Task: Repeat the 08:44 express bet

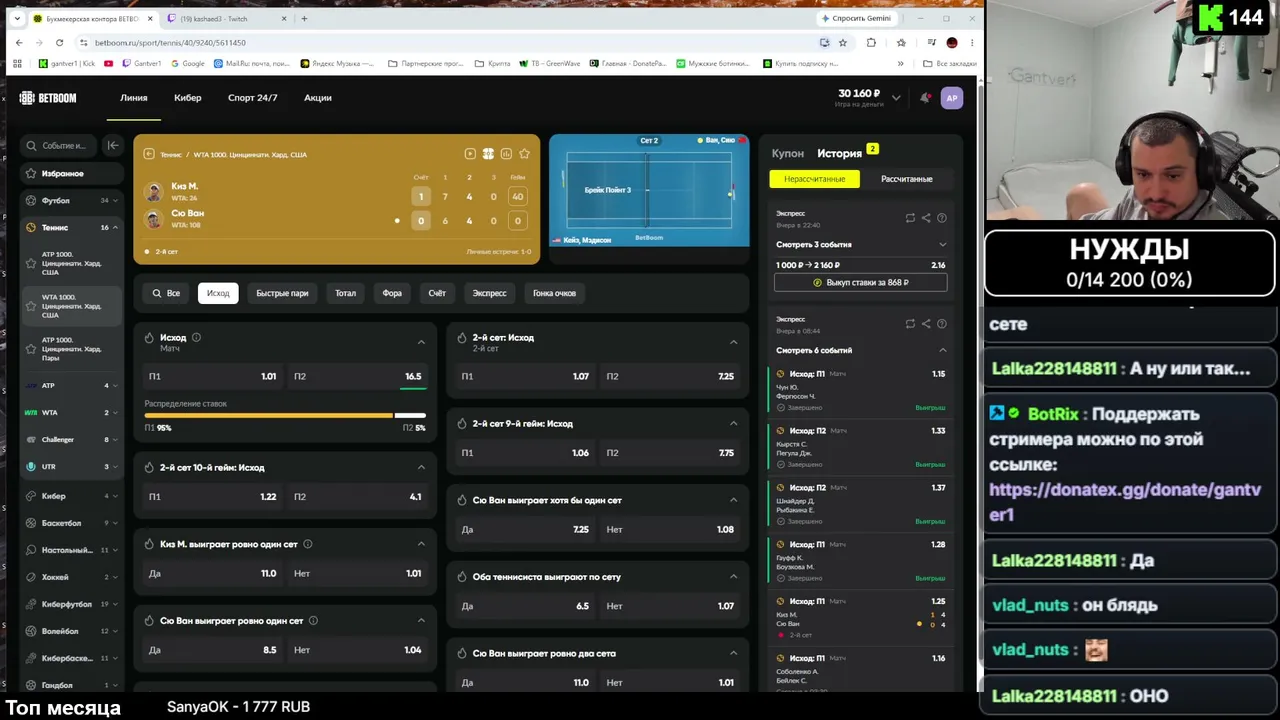Action: (x=910, y=324)
